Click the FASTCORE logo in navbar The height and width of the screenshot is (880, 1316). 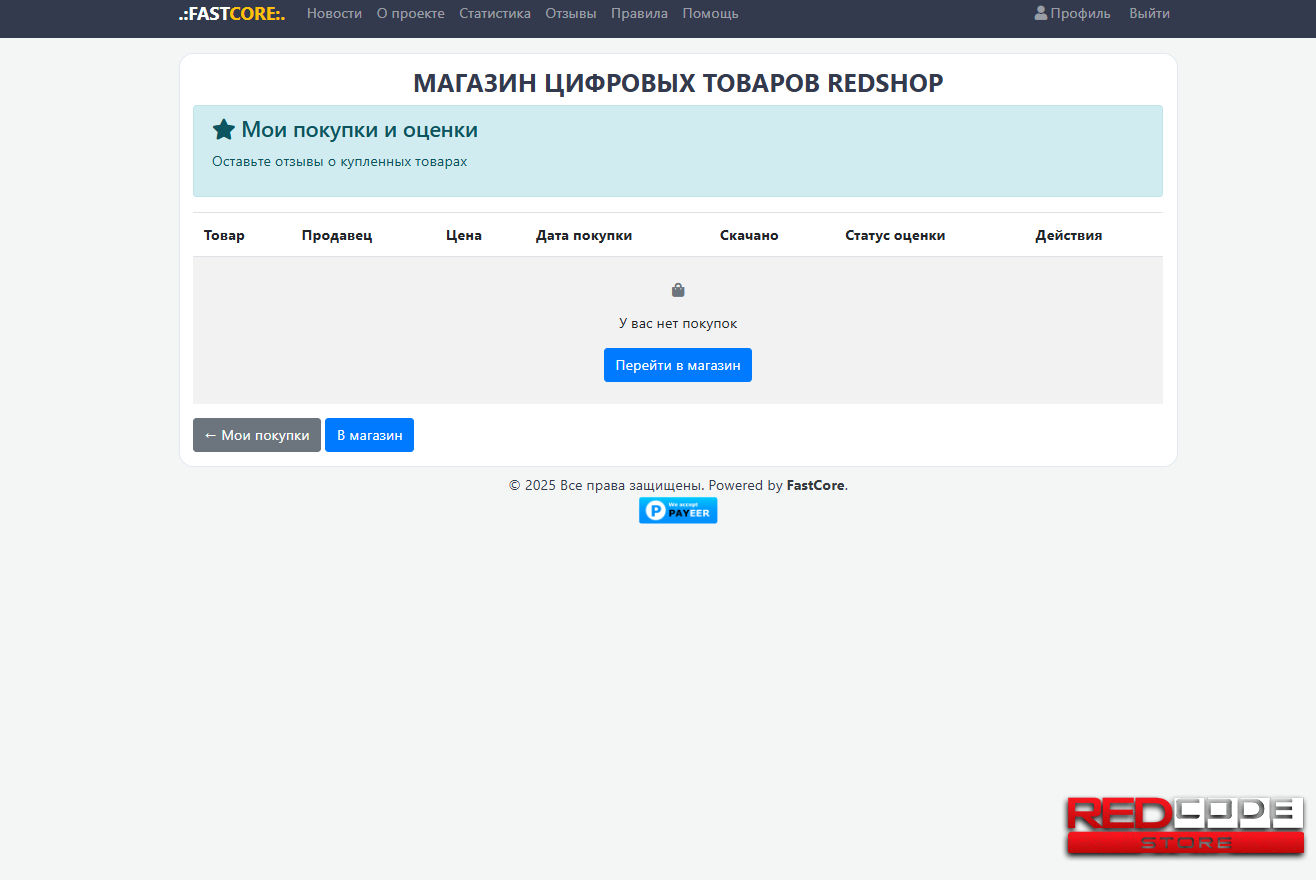[x=232, y=14]
